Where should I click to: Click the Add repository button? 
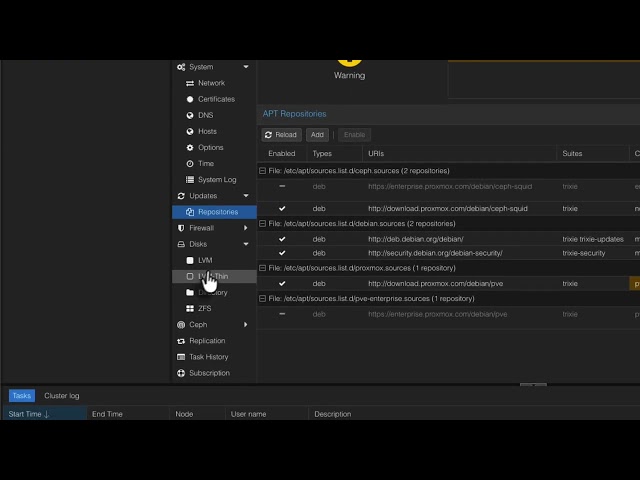point(317,135)
